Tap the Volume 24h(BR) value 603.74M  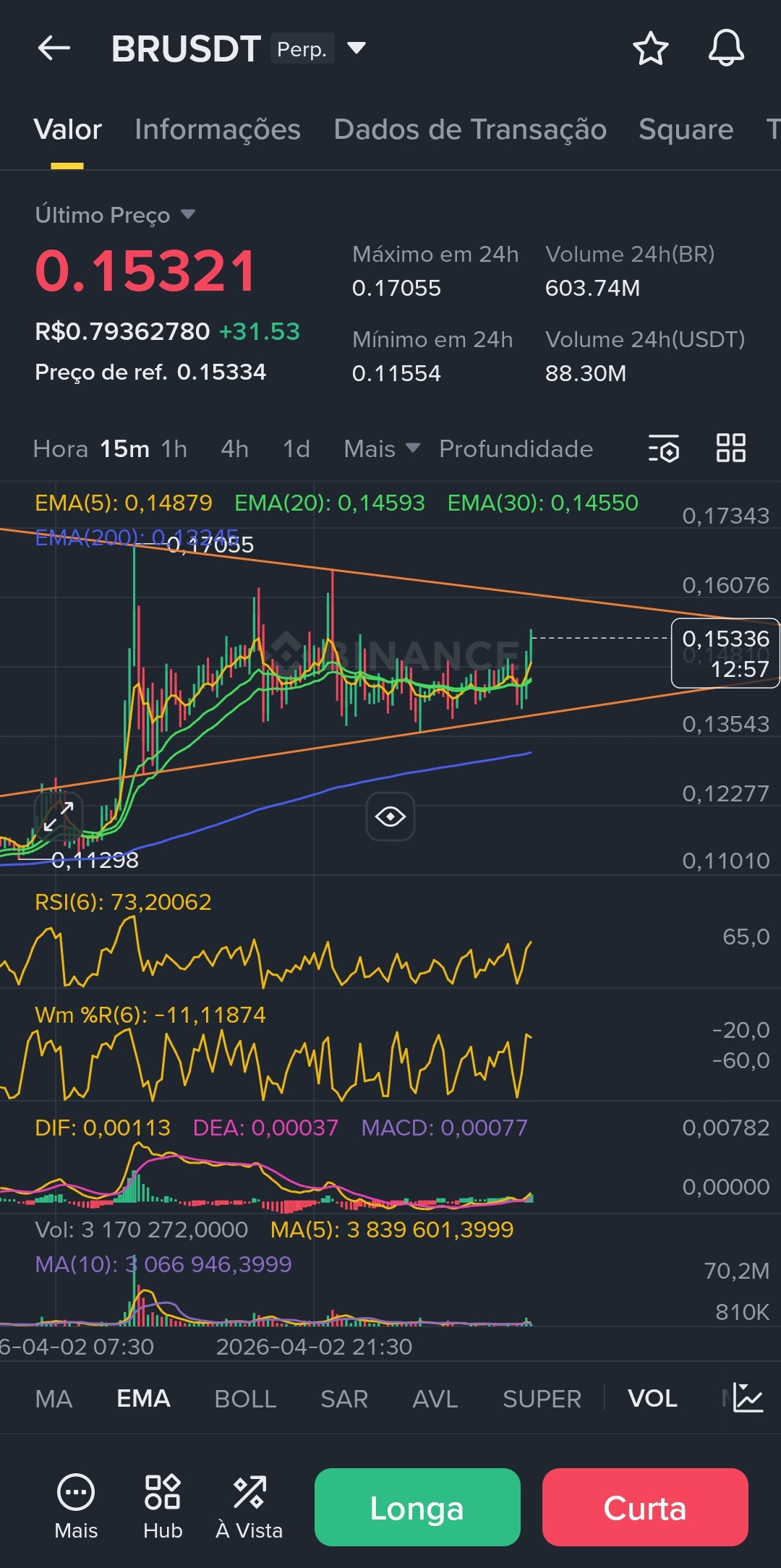pos(592,288)
